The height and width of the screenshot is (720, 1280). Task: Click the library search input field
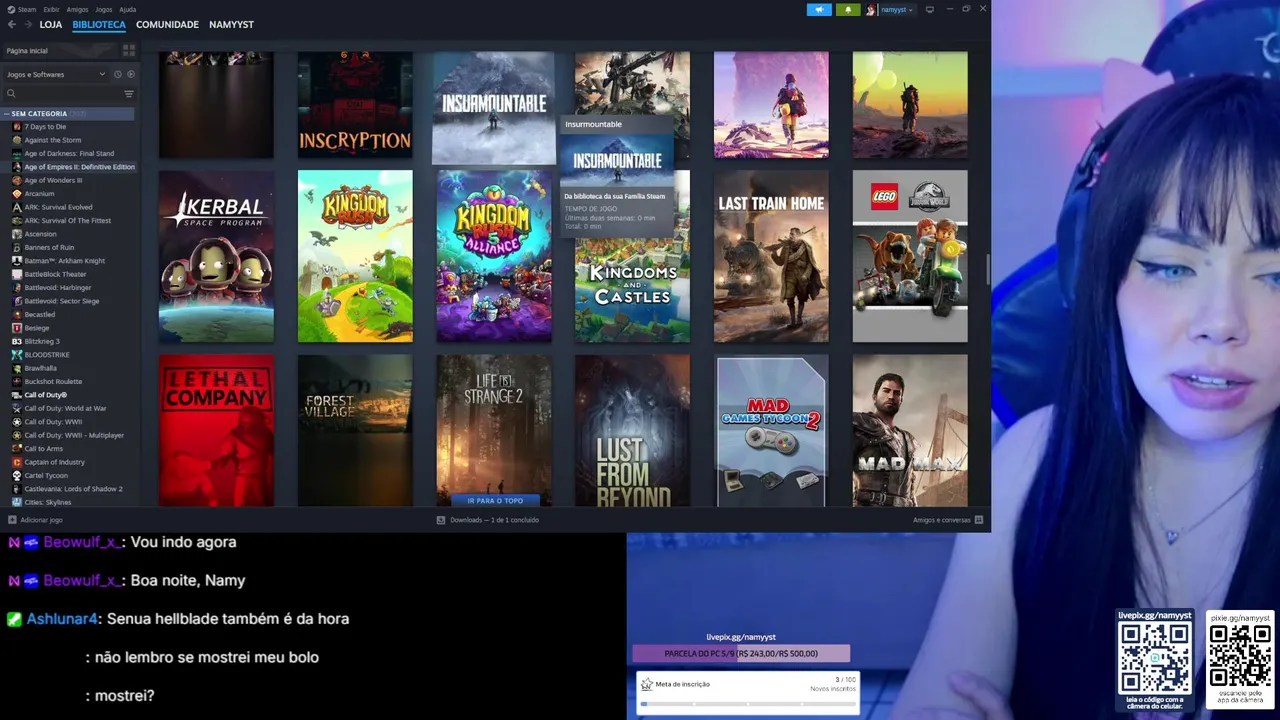(65, 93)
